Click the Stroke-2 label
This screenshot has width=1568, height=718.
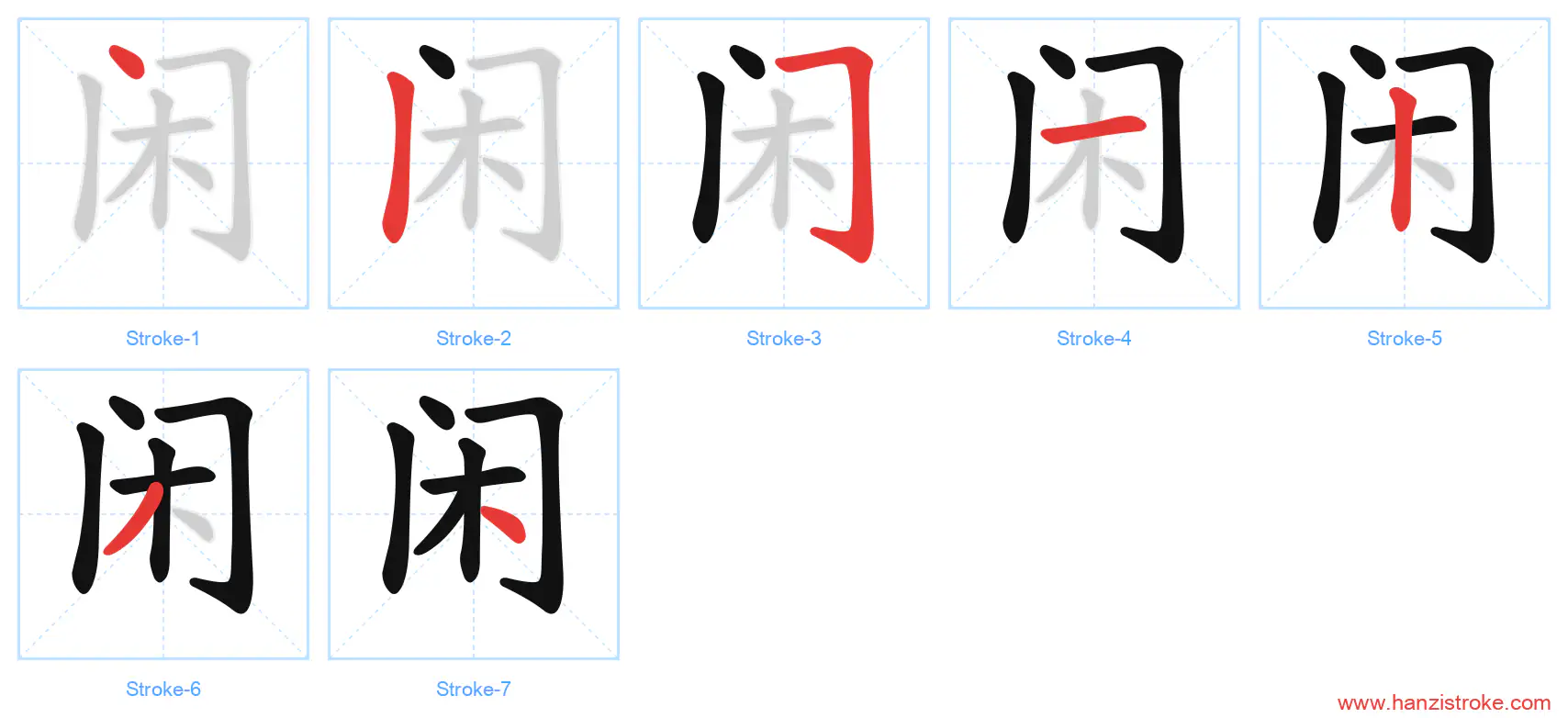click(474, 339)
